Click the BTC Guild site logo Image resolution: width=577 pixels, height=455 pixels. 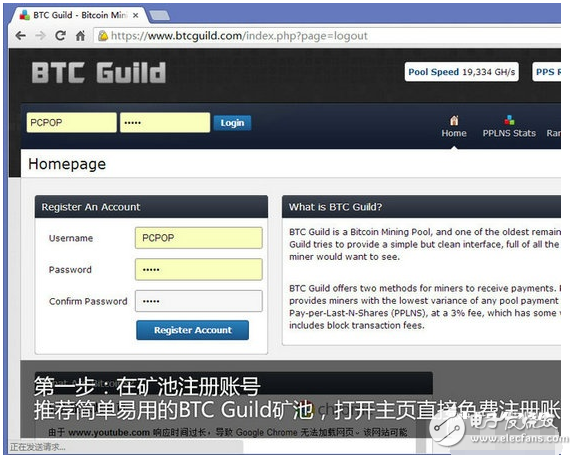pyautogui.click(x=99, y=73)
